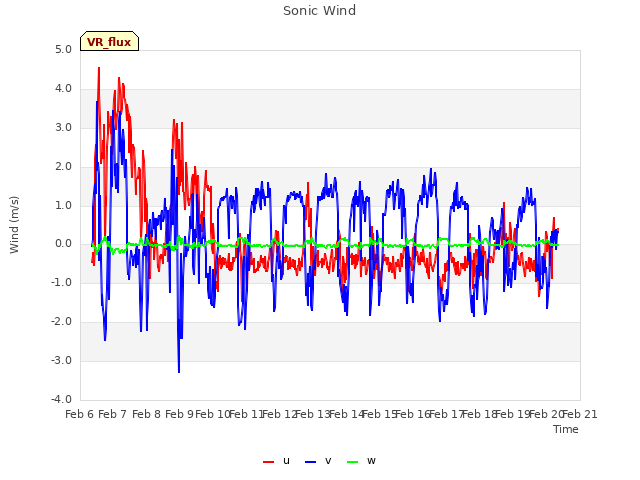The height and width of the screenshot is (480, 640).
Task: Click the Feb 7 x-axis date label
Action: pyautogui.click(x=113, y=414)
